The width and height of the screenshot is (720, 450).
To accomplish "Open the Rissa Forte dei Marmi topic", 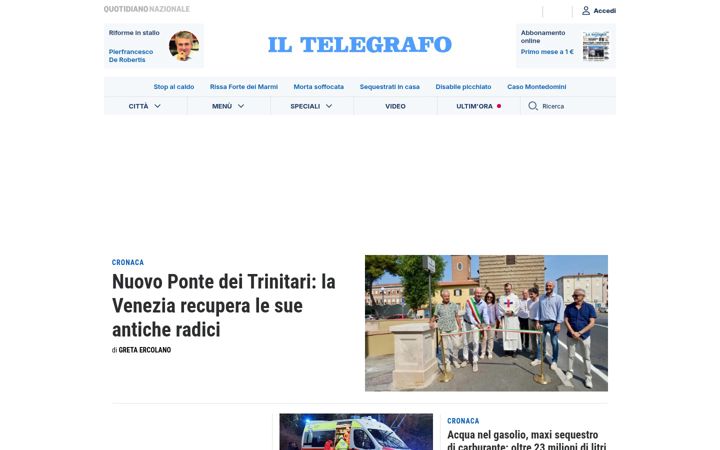I will pyautogui.click(x=244, y=87).
